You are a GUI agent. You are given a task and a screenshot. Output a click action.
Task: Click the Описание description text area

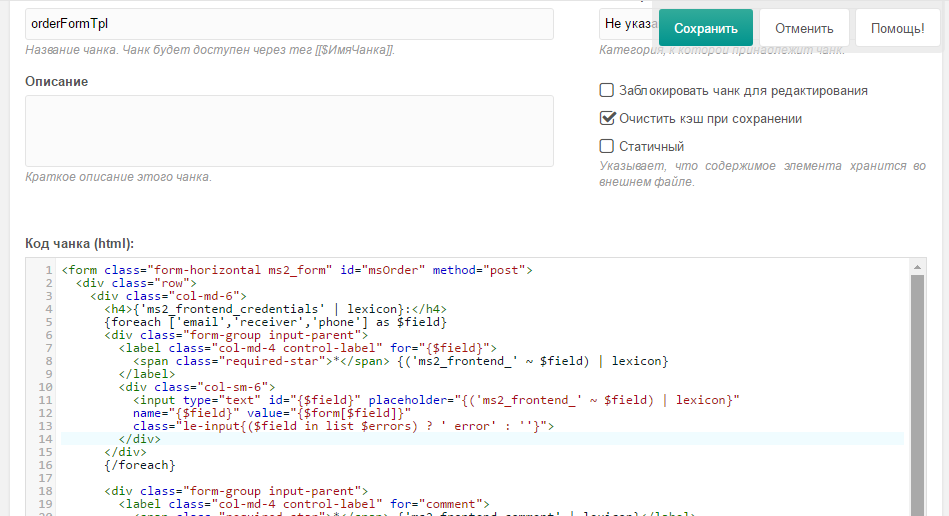[289, 131]
